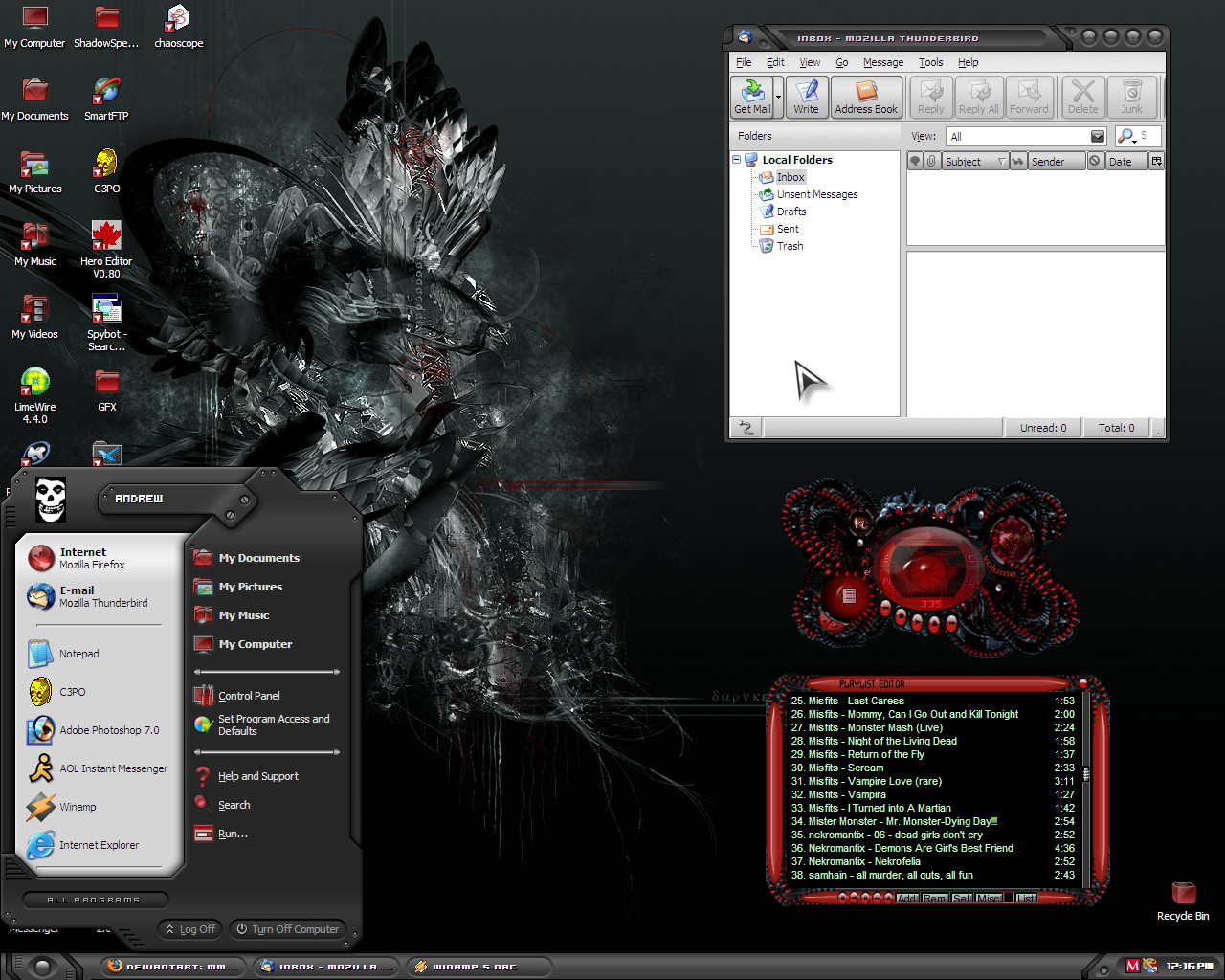Viewport: 1225px width, 980px height.
Task: Select the Unsent Messages folder
Action: 809,194
